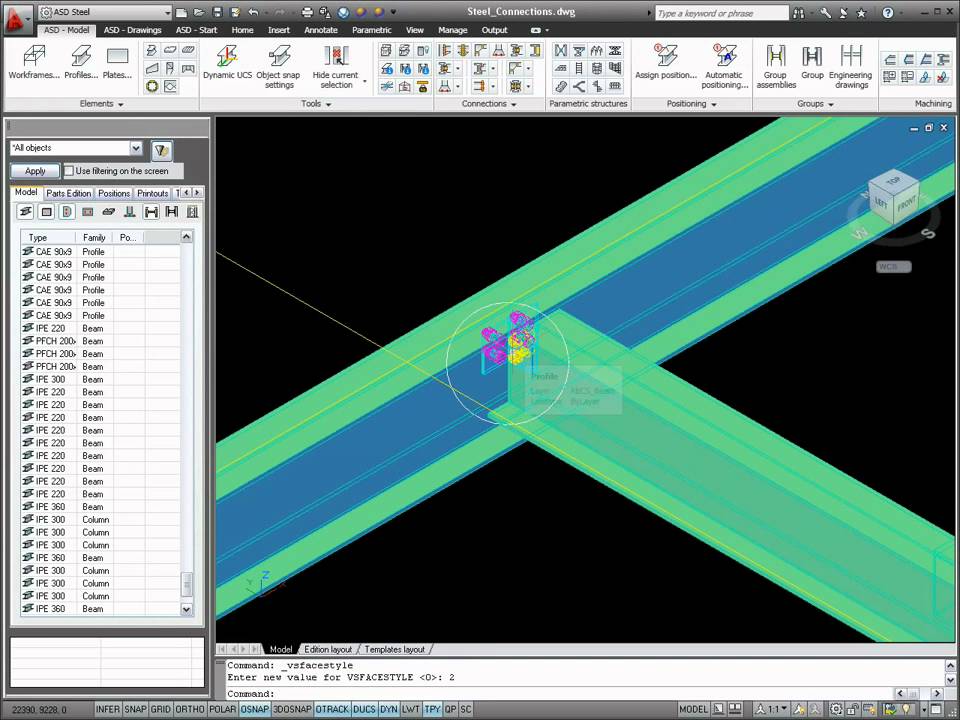Open the Plates tool
This screenshot has width=960, height=720.
117,62
